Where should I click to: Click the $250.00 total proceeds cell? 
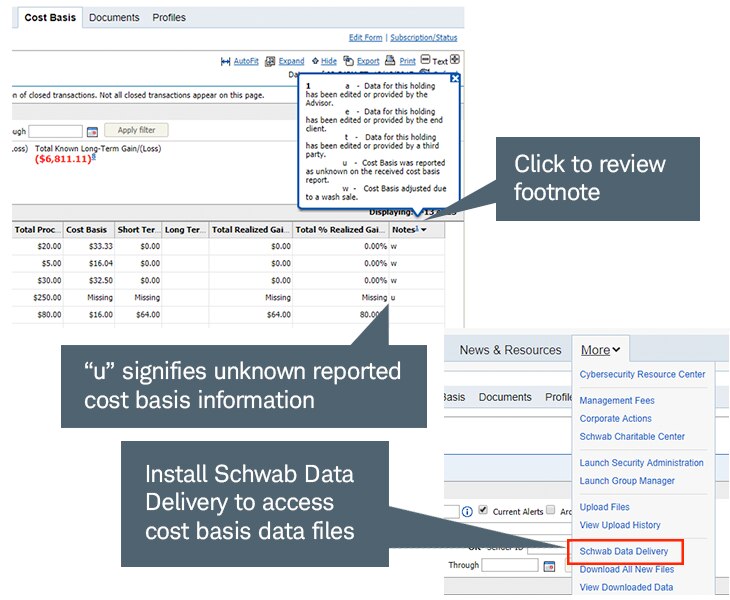coord(47,297)
